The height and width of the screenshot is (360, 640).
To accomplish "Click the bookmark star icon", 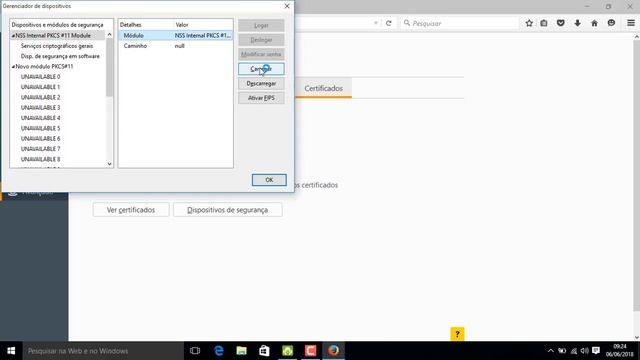I will click(529, 23).
